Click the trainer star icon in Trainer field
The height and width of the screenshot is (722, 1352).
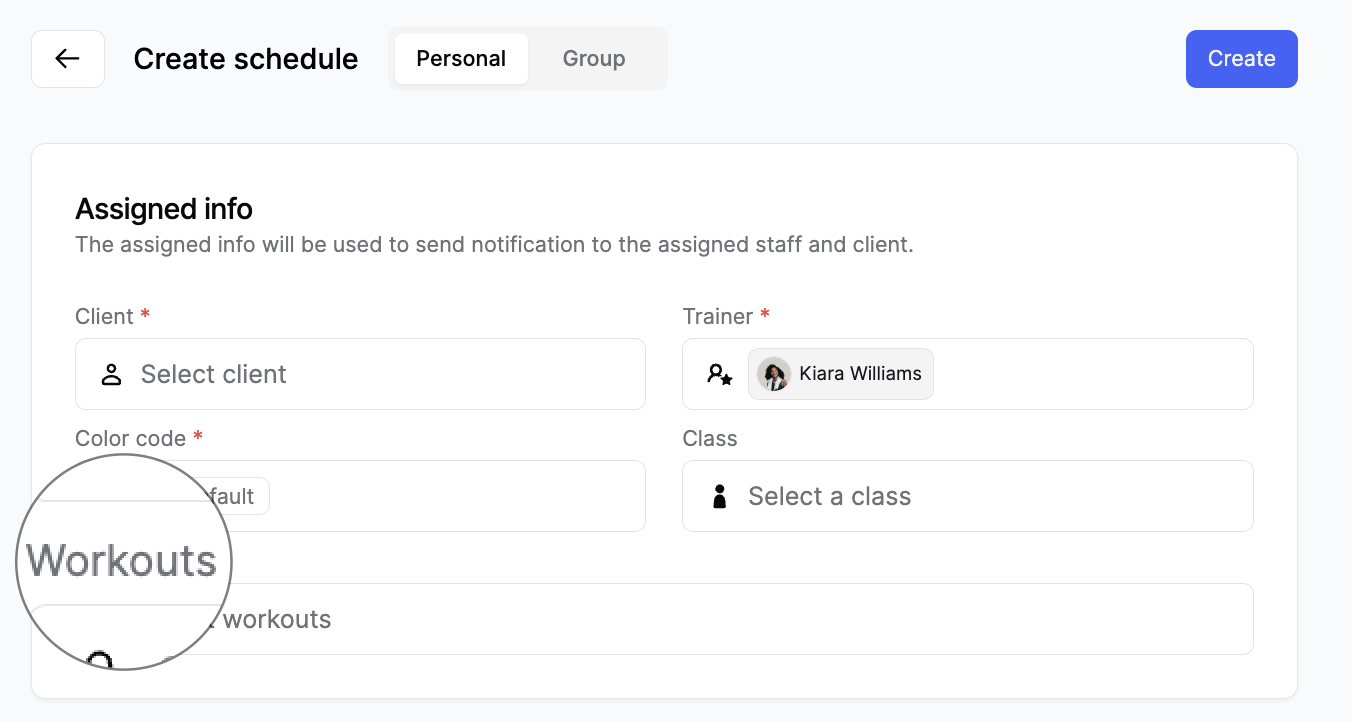pos(719,375)
